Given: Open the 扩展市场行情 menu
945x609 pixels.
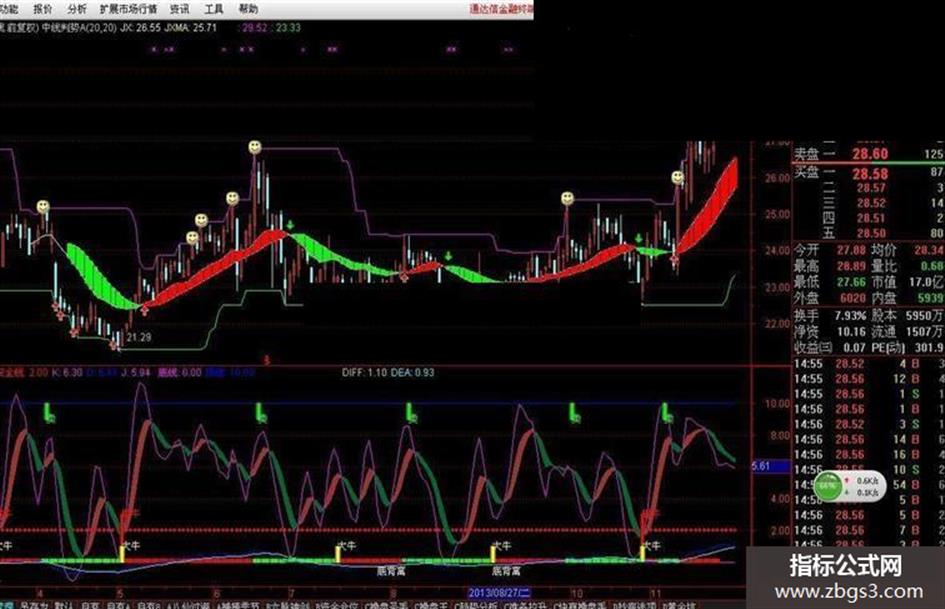Looking at the screenshot, I should tap(128, 9).
